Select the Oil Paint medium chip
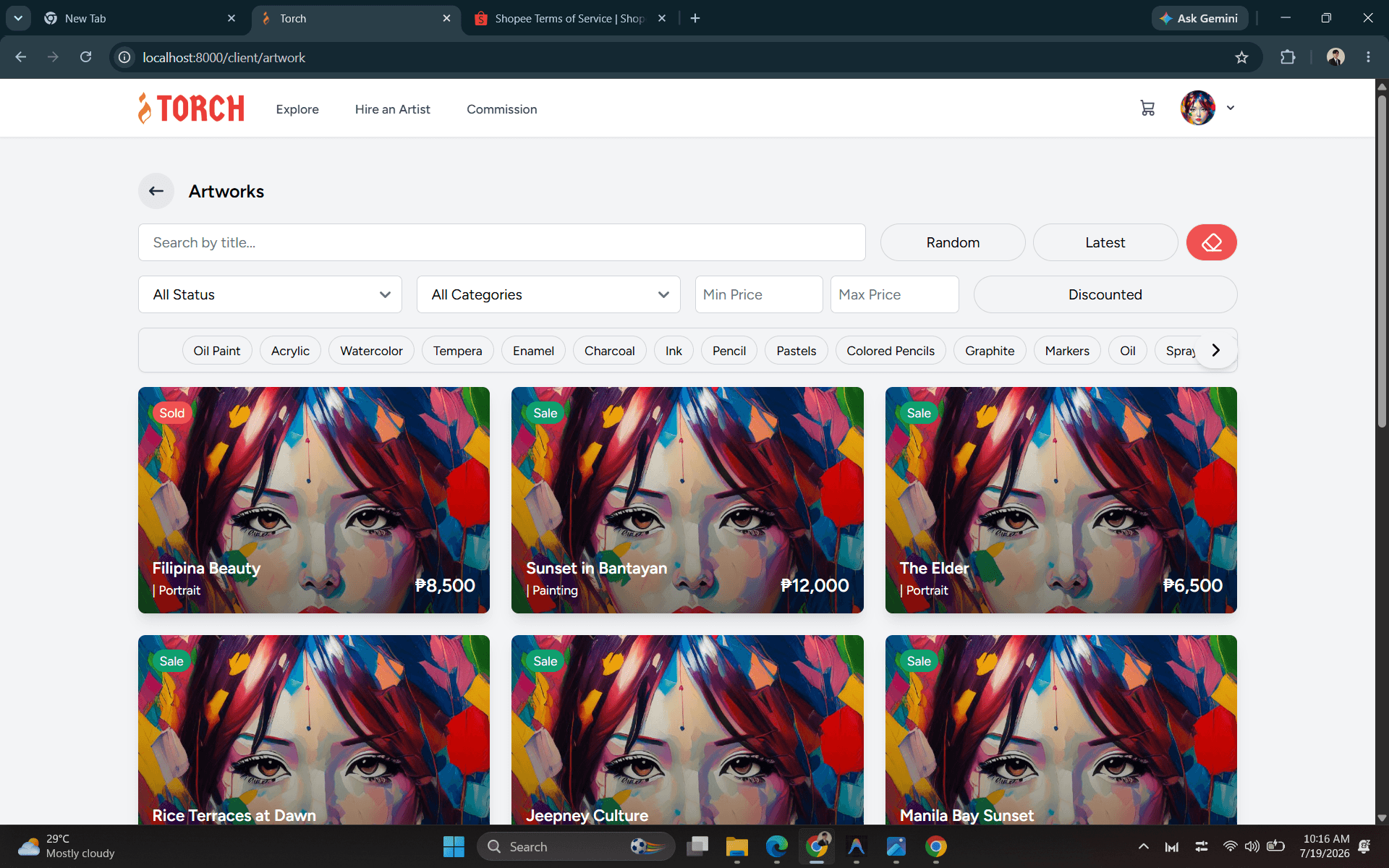 [216, 351]
